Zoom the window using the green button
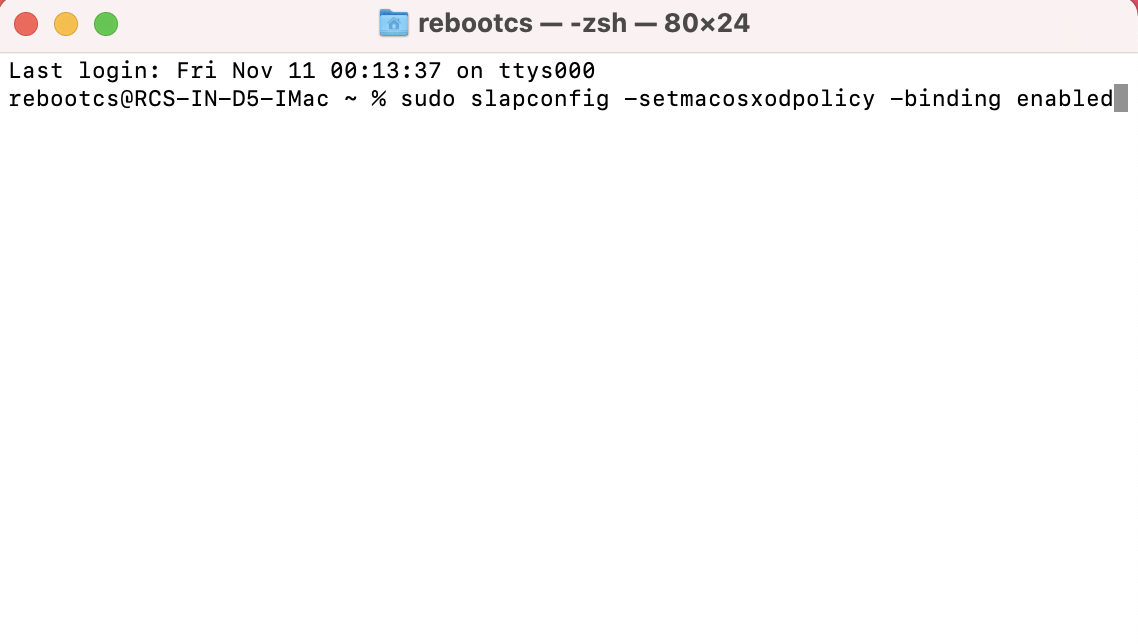 [106, 24]
